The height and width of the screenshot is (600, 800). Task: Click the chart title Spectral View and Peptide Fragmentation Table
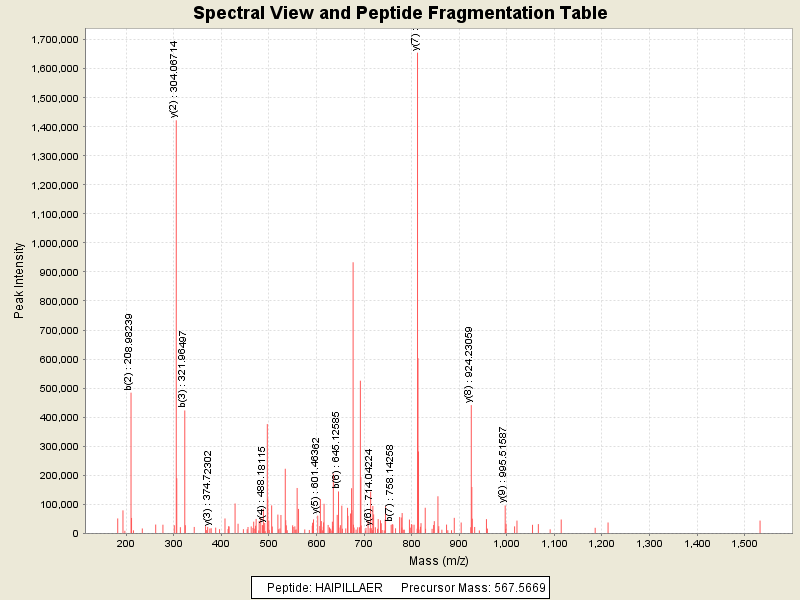[x=400, y=13]
